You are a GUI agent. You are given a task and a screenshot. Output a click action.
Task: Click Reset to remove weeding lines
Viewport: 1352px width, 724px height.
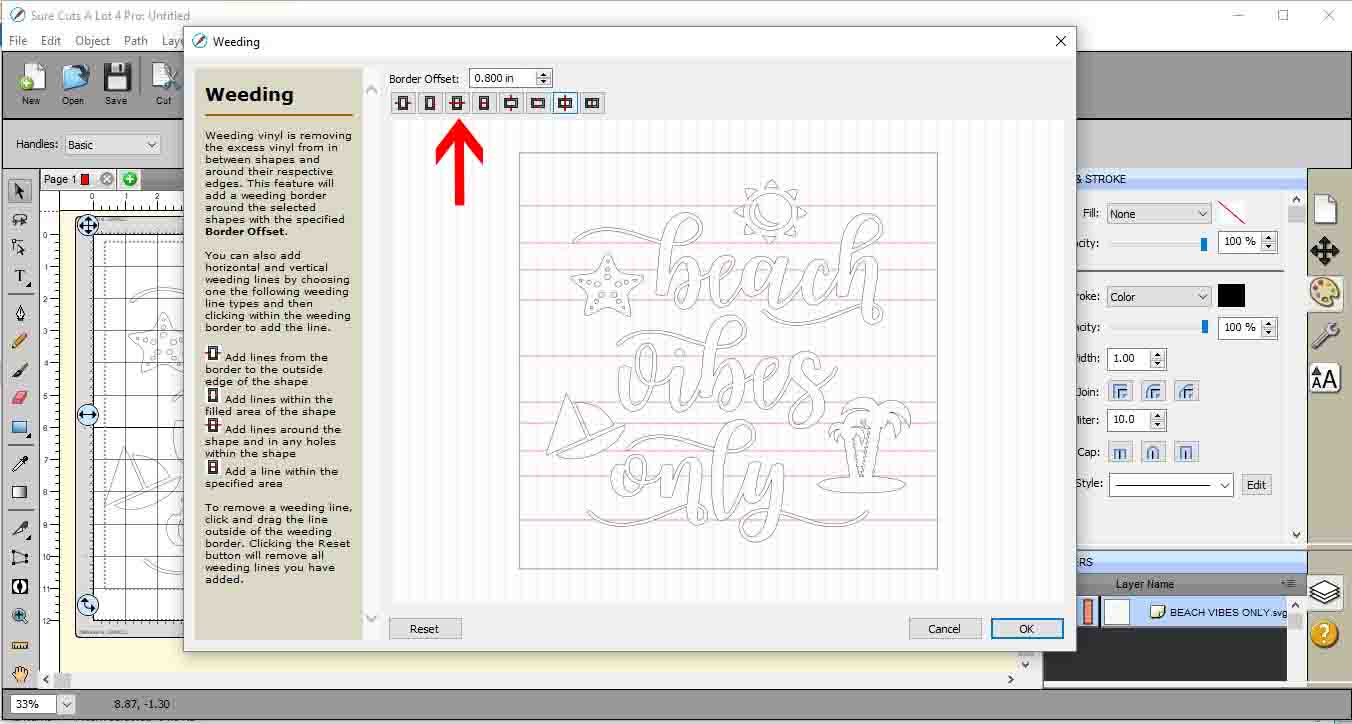click(424, 629)
